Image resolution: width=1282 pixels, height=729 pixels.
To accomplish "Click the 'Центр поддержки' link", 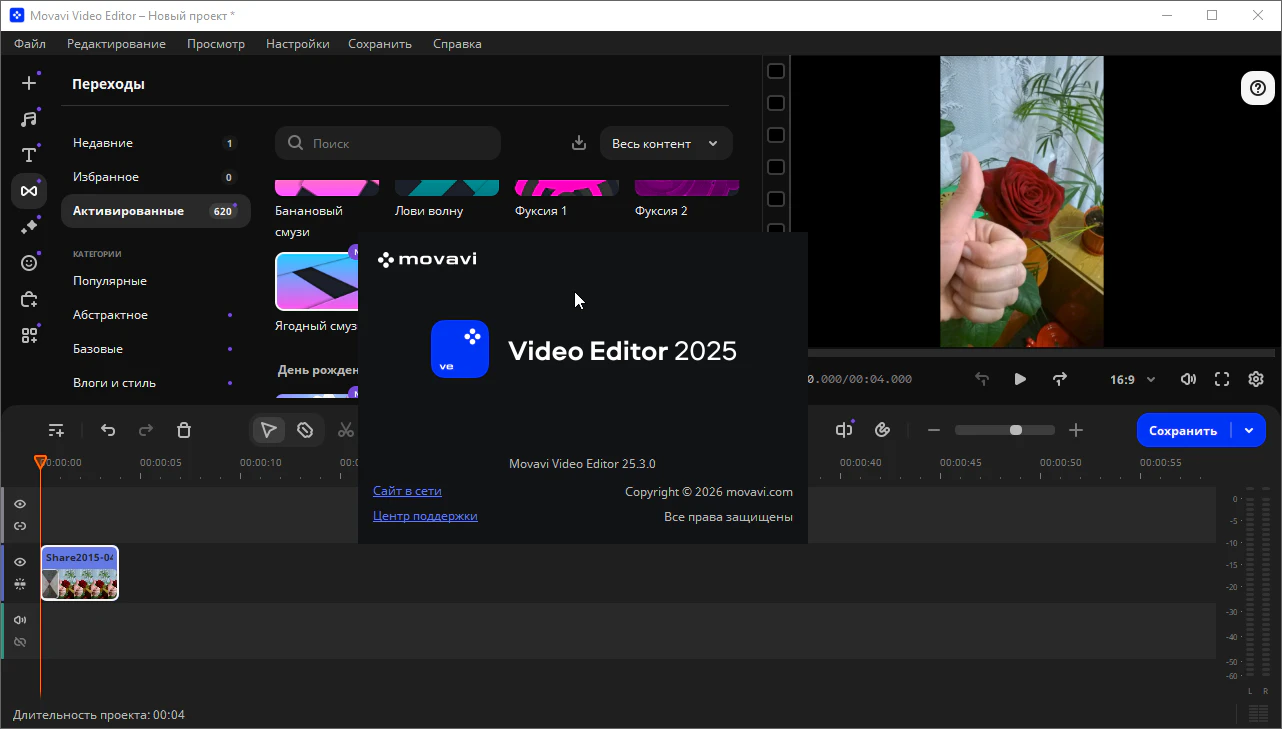I will 425,516.
